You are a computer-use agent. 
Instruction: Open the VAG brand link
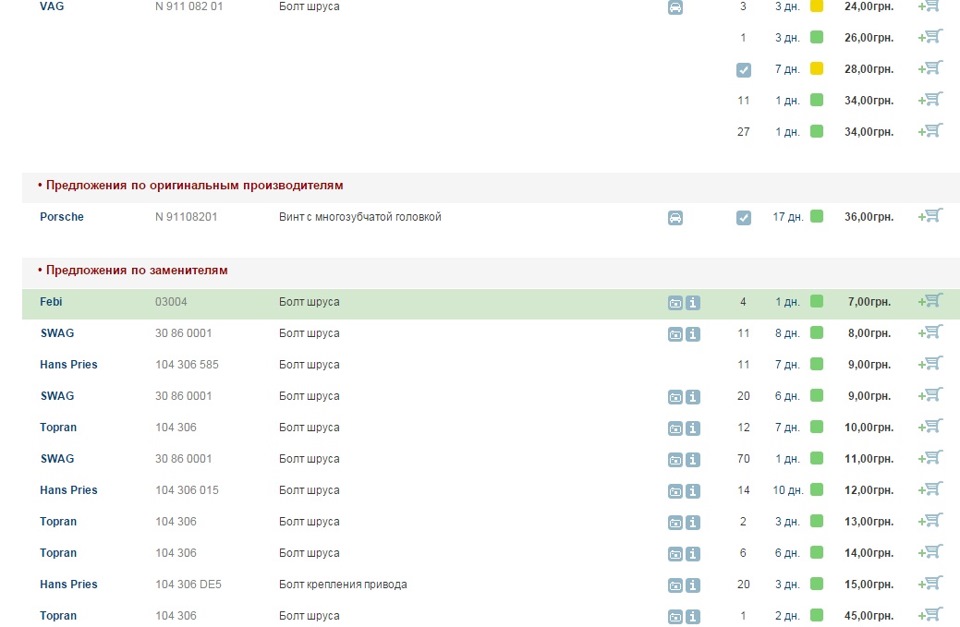[x=51, y=6]
